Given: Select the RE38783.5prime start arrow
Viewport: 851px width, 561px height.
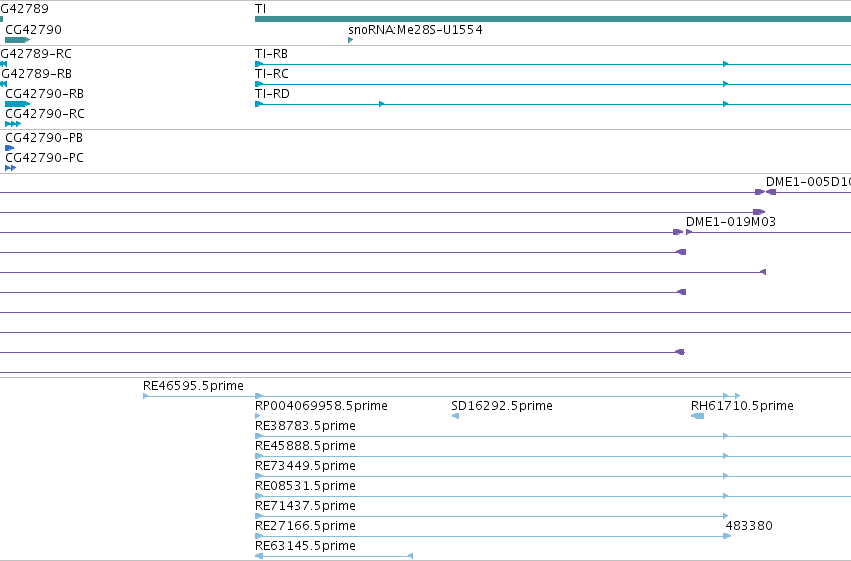Looking at the screenshot, I should (259, 436).
